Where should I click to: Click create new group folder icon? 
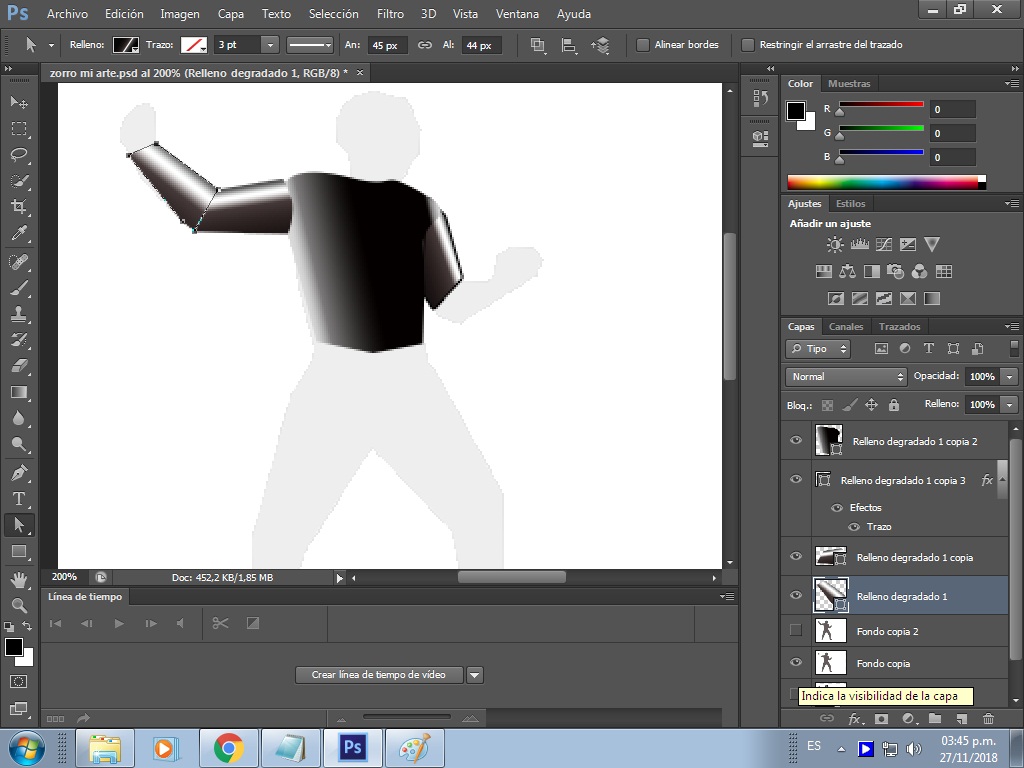[935, 719]
